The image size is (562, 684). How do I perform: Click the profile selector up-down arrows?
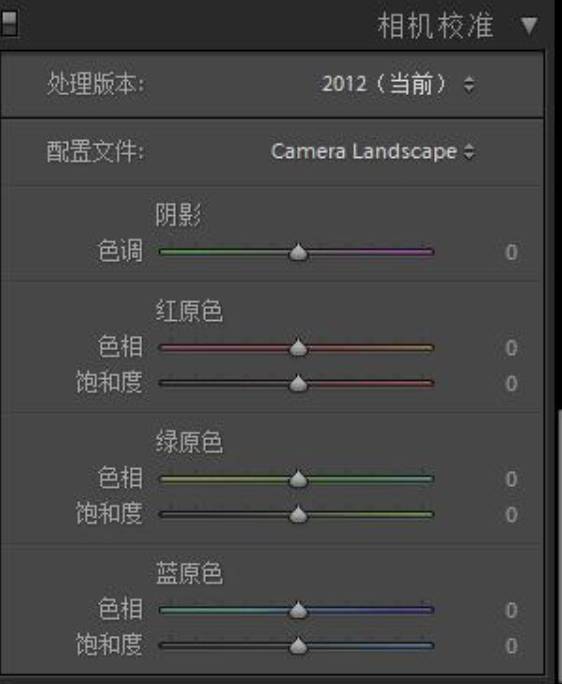pyautogui.click(x=469, y=152)
